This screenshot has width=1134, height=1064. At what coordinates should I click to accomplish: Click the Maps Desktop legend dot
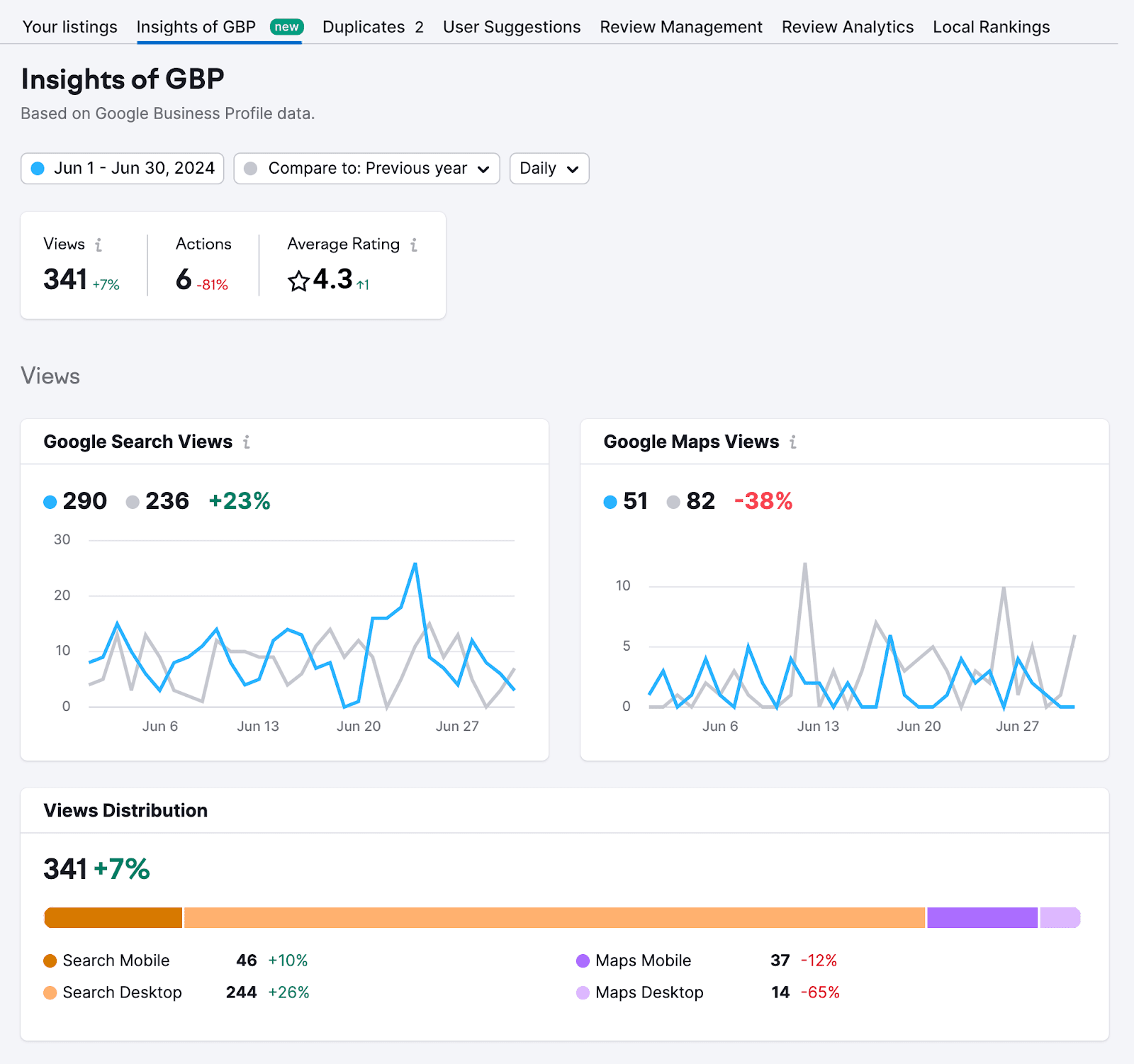tap(583, 993)
